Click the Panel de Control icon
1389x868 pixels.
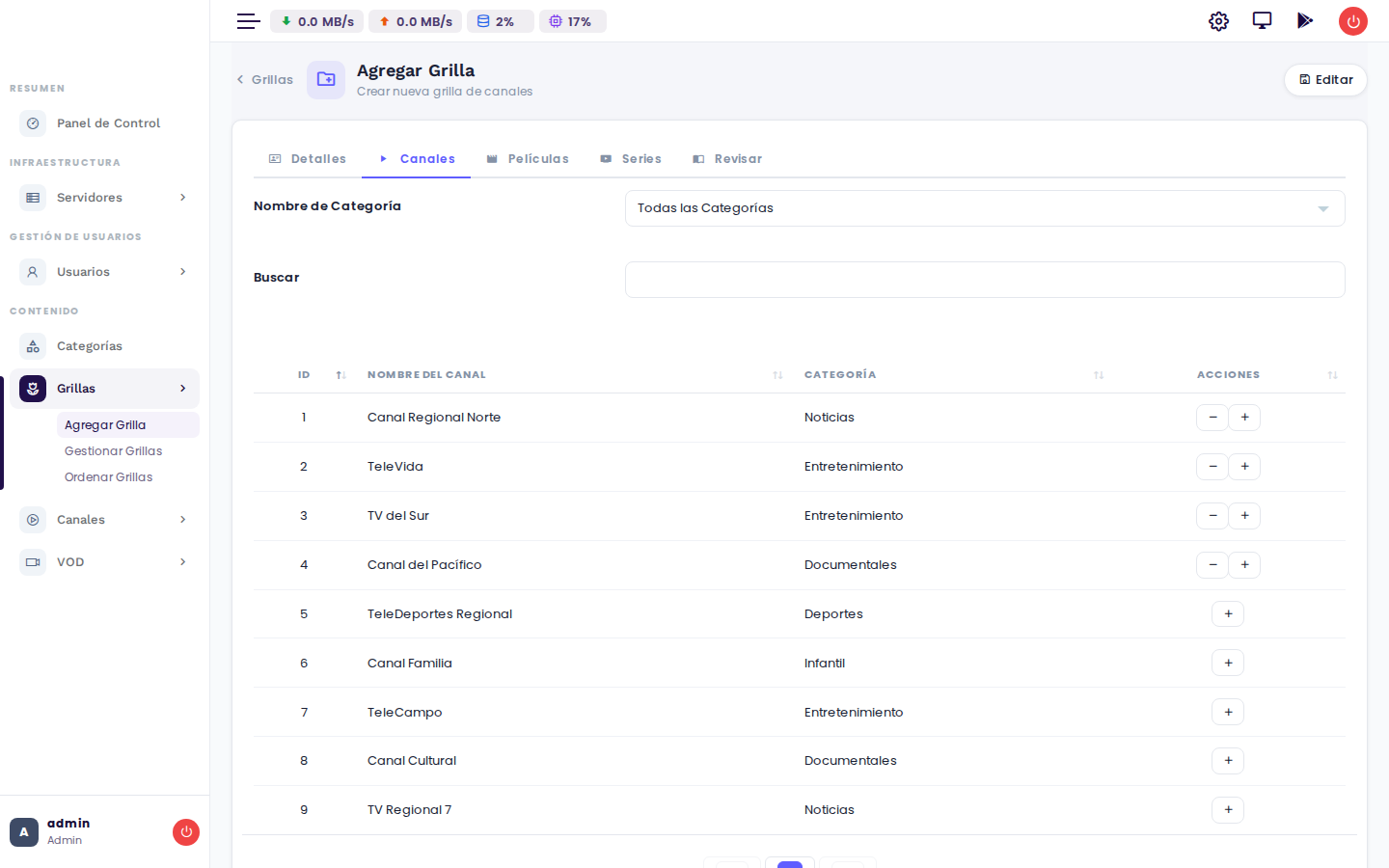[33, 123]
